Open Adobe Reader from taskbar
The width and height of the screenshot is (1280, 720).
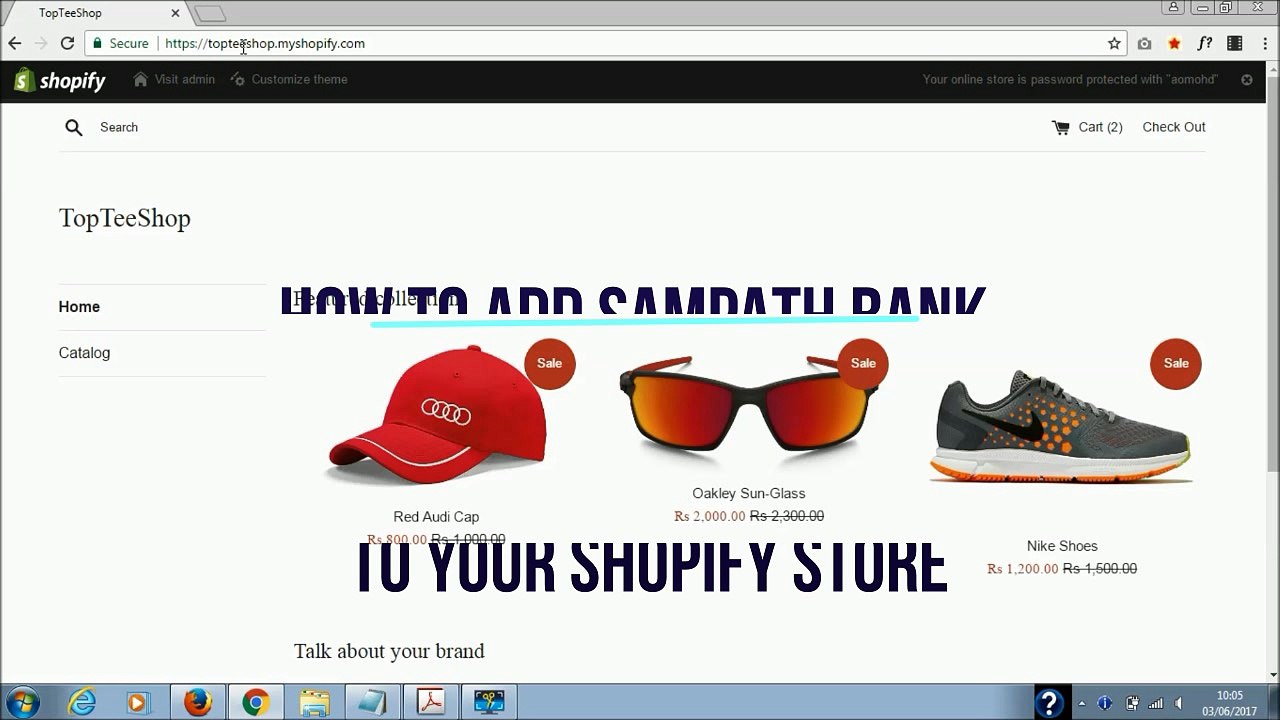[431, 702]
